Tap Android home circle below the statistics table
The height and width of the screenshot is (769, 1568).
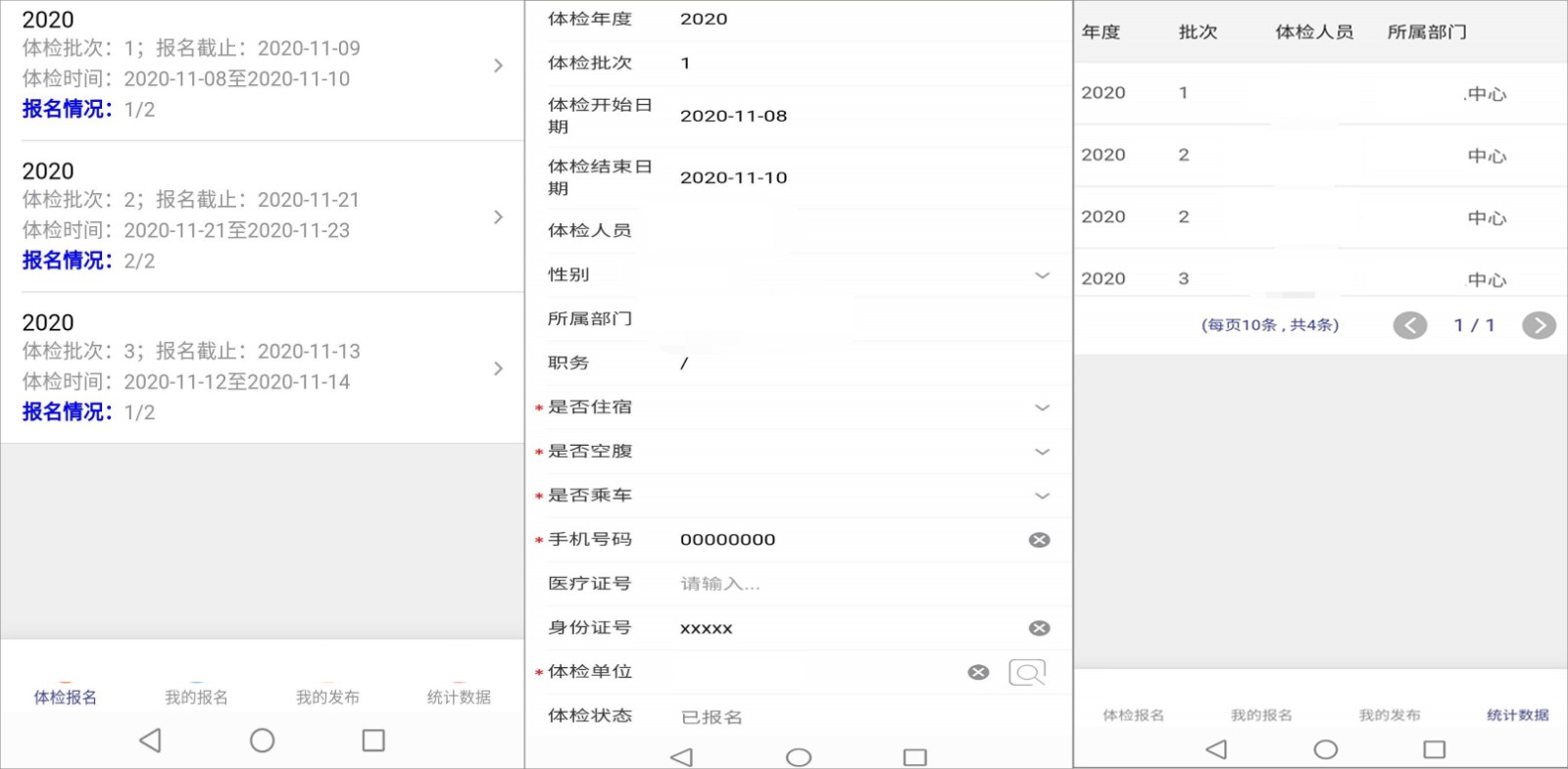(x=1325, y=749)
